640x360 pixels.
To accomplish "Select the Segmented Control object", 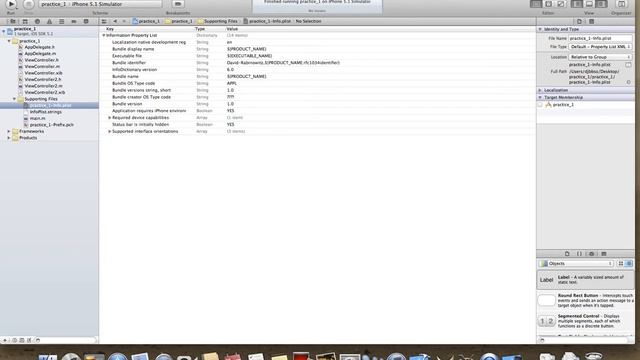I will tap(586, 321).
